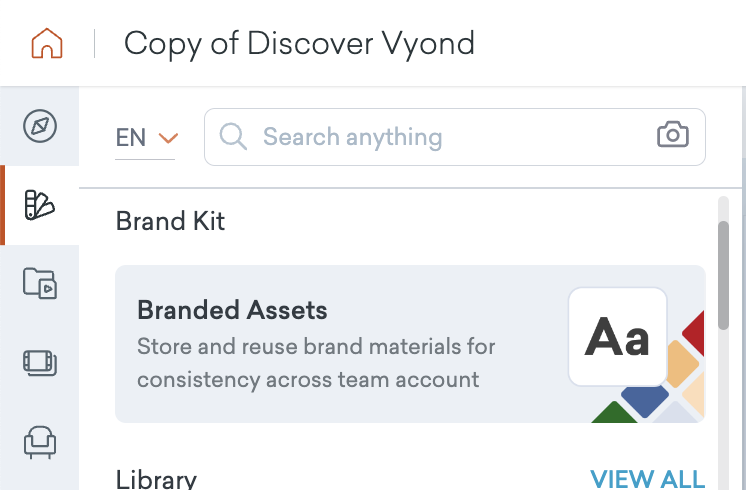The image size is (746, 490).
Task: Click the VIEW ALL link next to Library
Action: (647, 479)
